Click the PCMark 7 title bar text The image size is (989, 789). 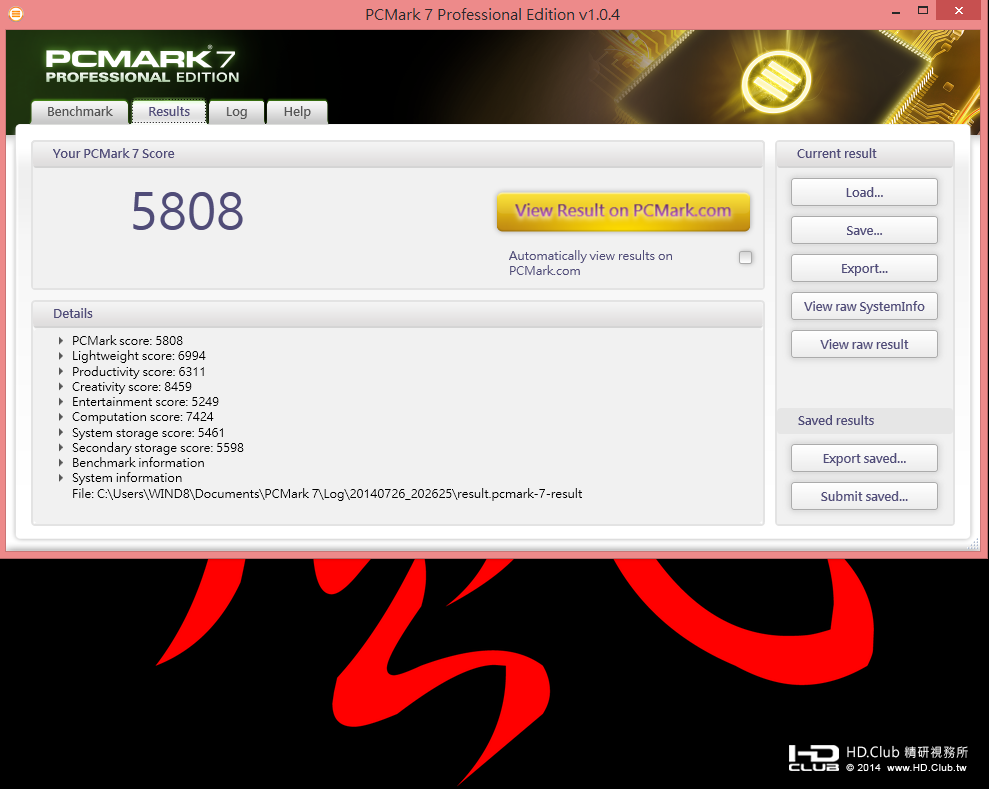pyautogui.click(x=493, y=15)
